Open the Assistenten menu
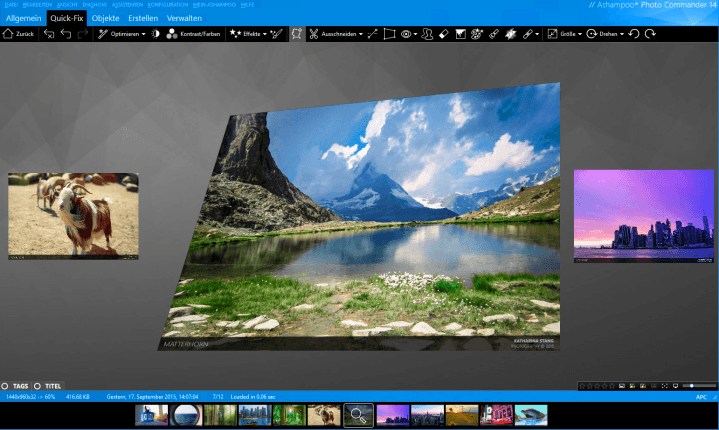The image size is (719, 430). pos(127,5)
